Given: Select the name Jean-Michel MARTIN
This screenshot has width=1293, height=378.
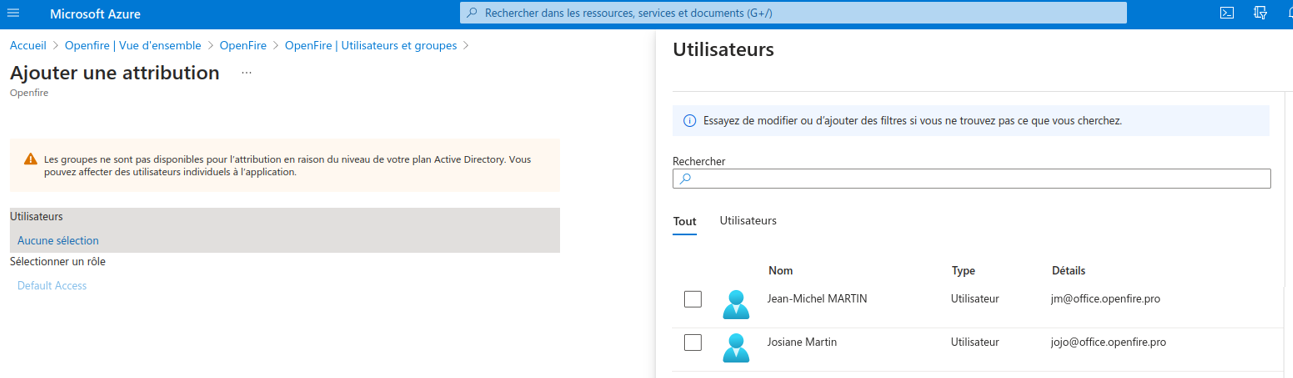Looking at the screenshot, I should [817, 299].
